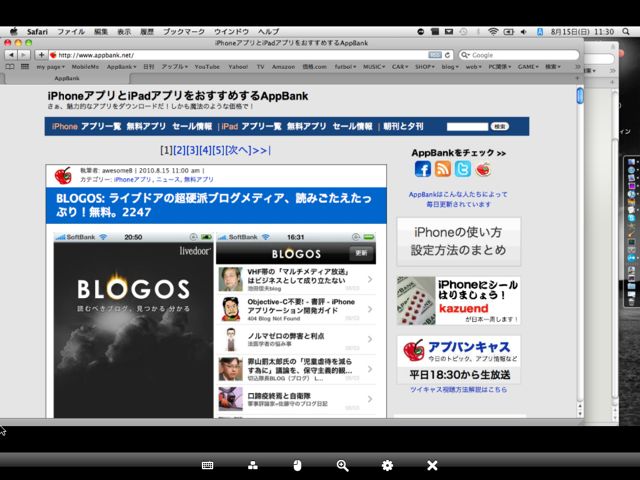Open the ウインドウ menu
Image resolution: width=640 pixels, height=480 pixels.
tap(231, 31)
